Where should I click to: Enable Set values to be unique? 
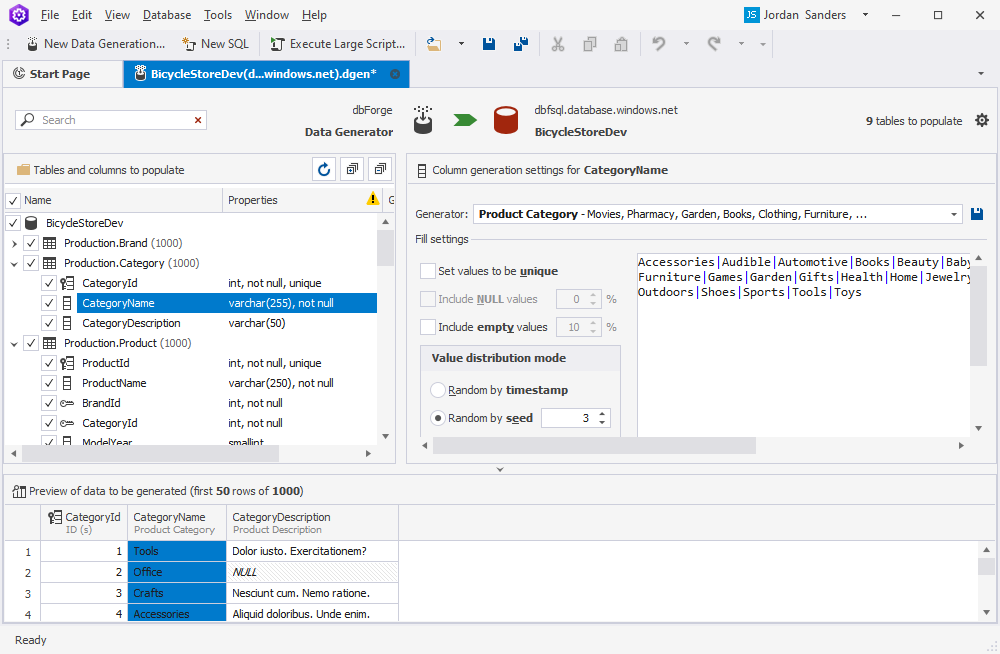point(428,271)
